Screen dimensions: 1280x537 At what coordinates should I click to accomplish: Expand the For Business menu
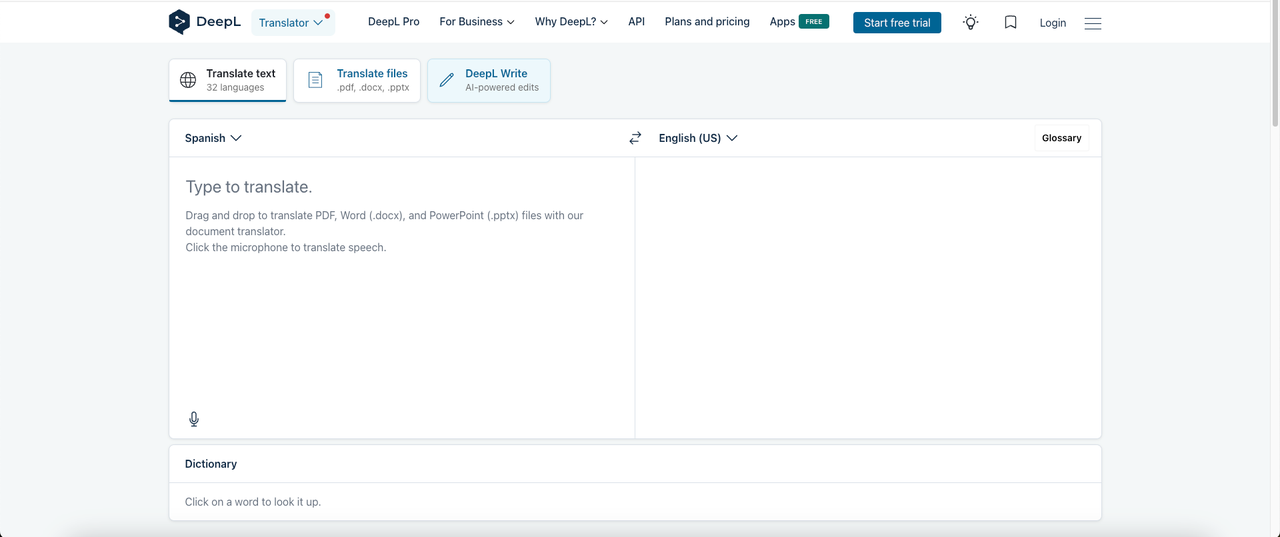click(477, 22)
